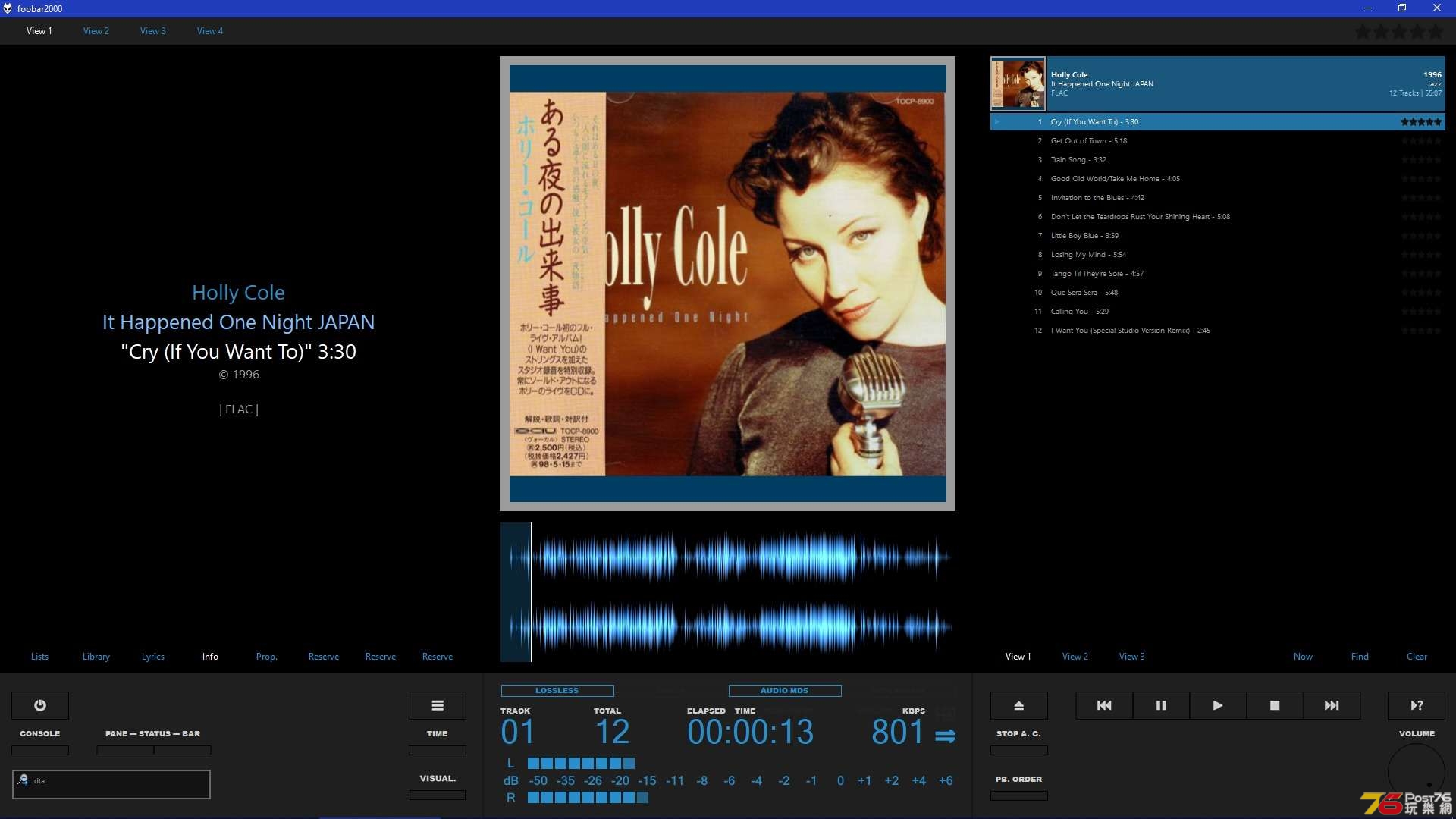
Task: Select track Little Boy Blue
Action: click(x=1218, y=236)
